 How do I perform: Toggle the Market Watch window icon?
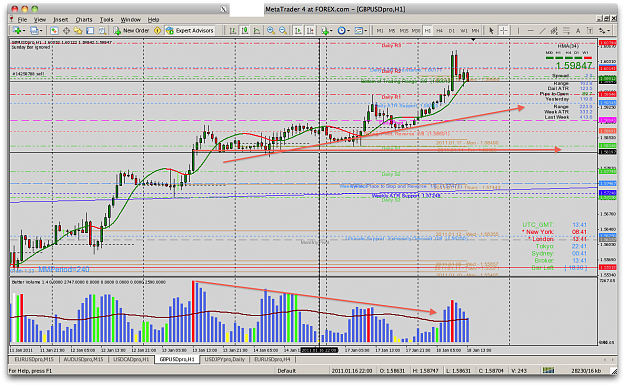click(x=54, y=30)
